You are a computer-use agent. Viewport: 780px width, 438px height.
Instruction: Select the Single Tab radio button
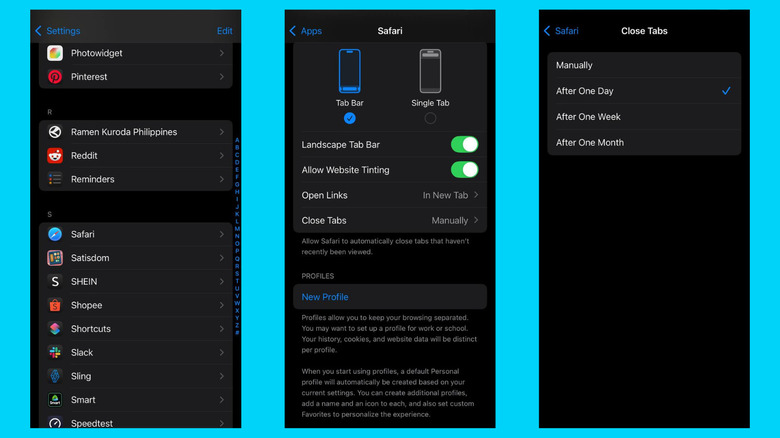pyautogui.click(x=430, y=118)
